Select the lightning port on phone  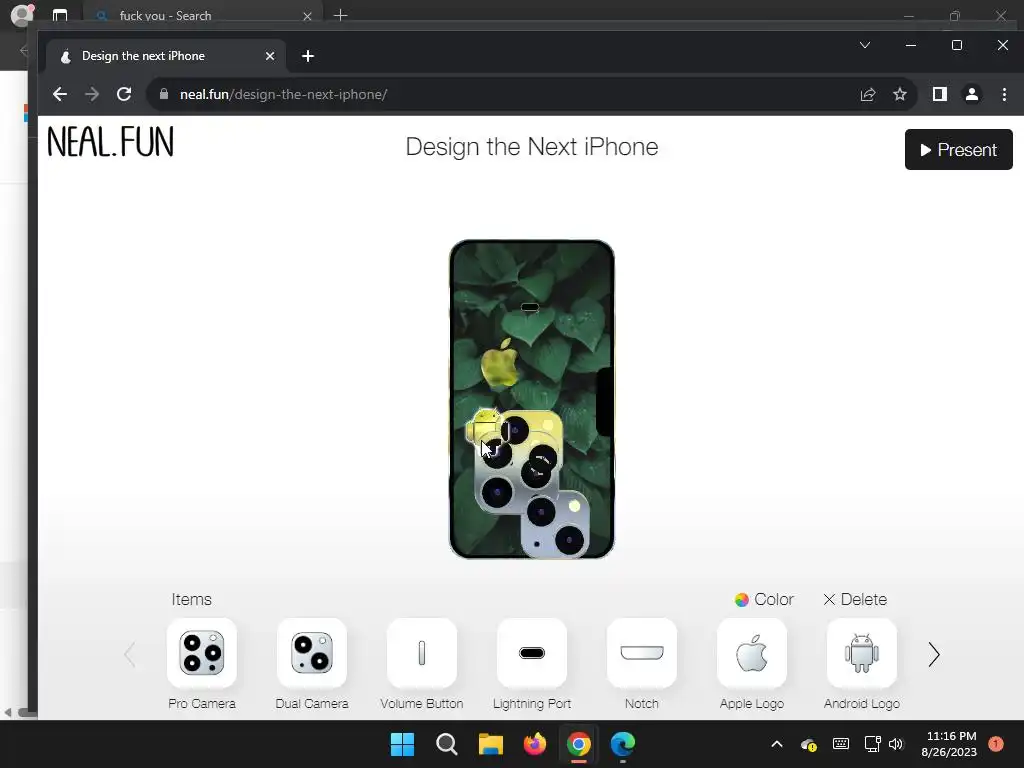click(530, 308)
